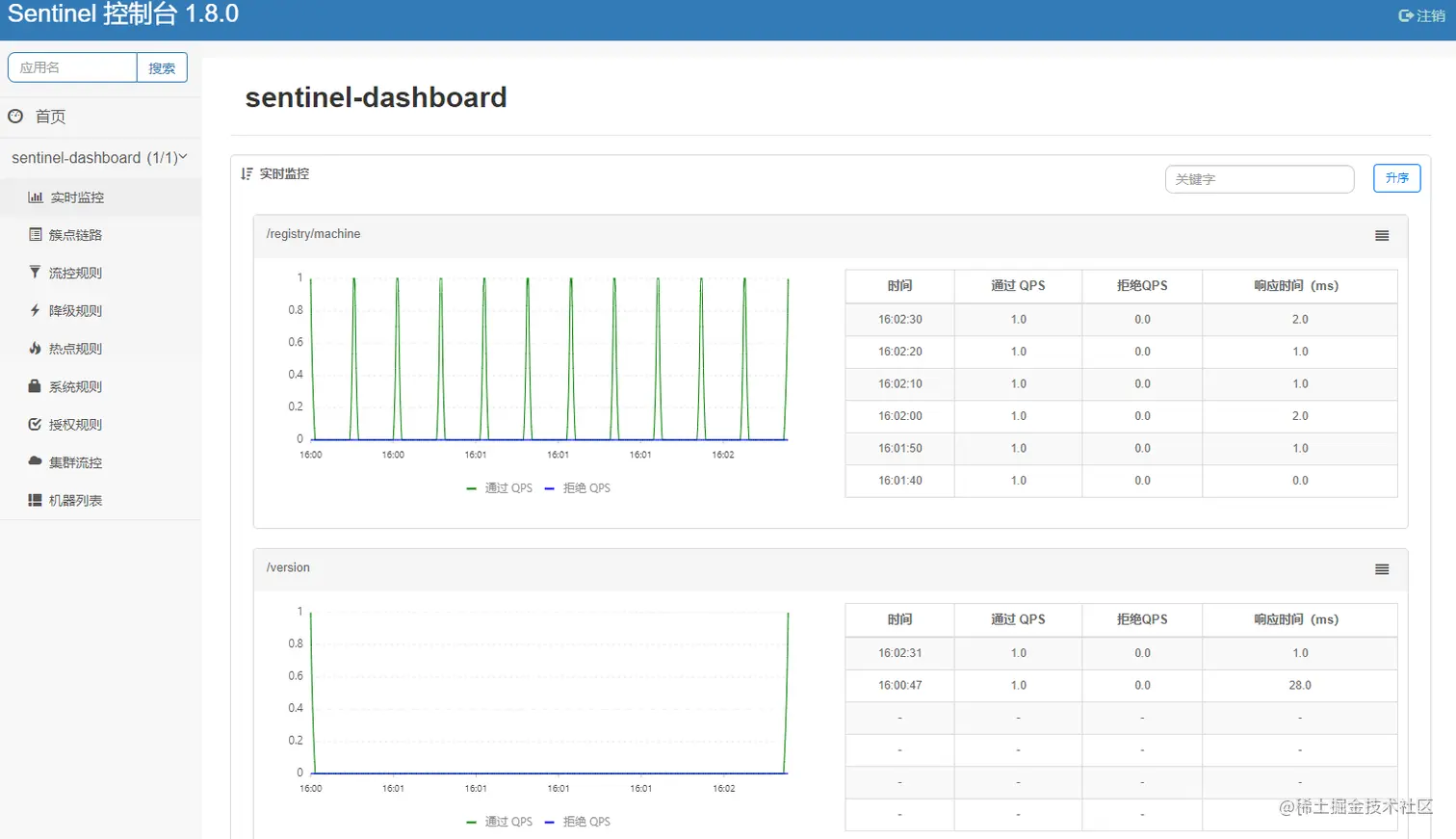Toggle 拒绝 QPS legend in /registry/machine chart

point(578,488)
